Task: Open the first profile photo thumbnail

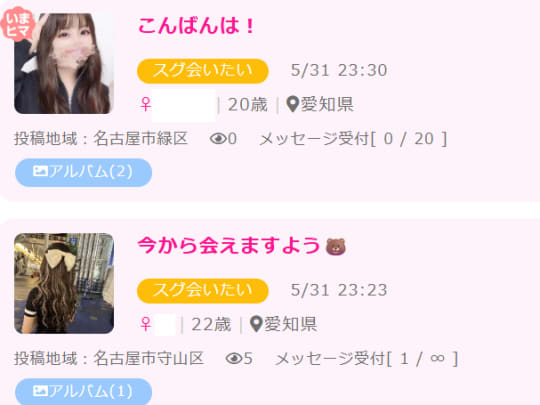Action: pos(64,63)
